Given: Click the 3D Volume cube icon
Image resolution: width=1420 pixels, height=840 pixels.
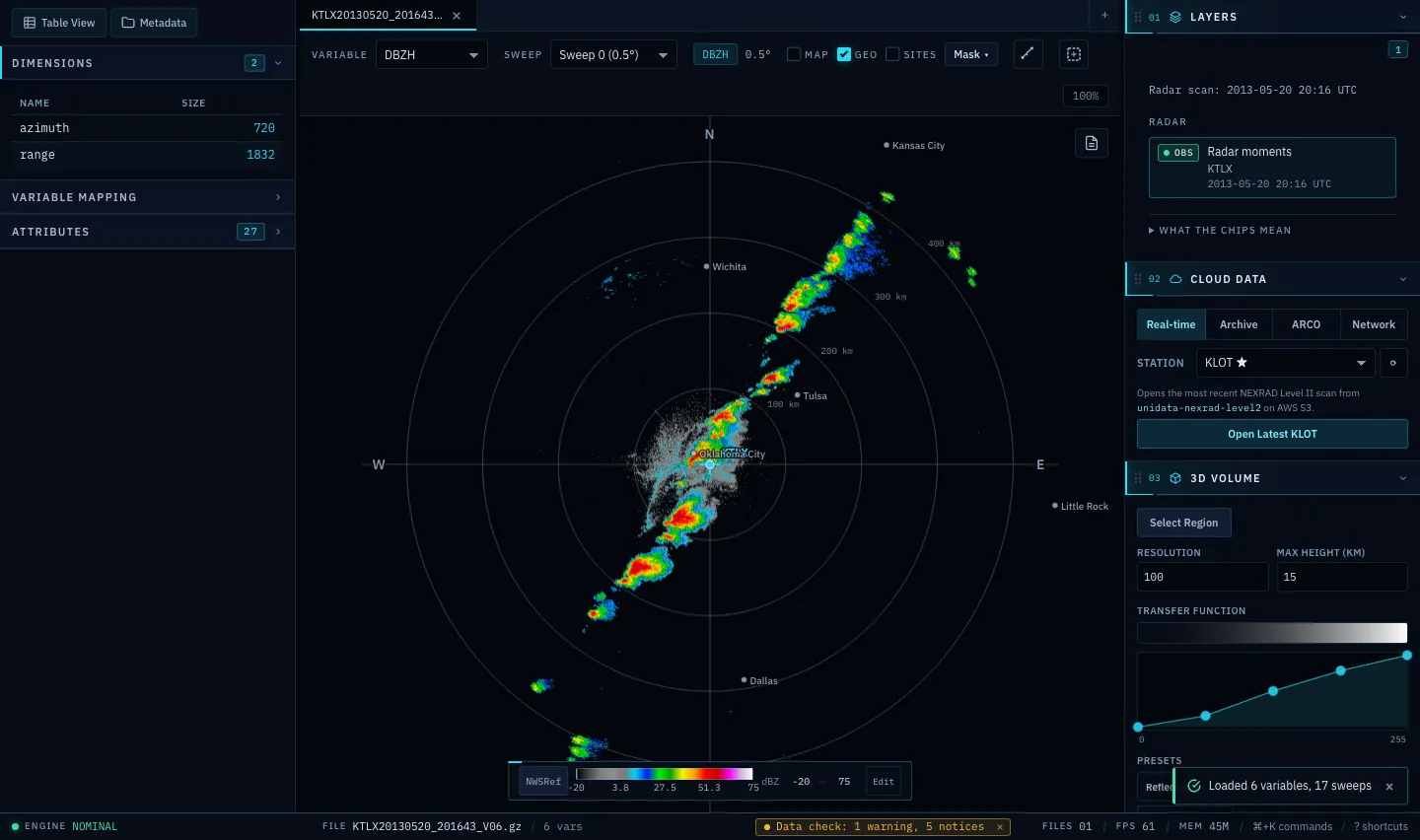Looking at the screenshot, I should click(1175, 478).
